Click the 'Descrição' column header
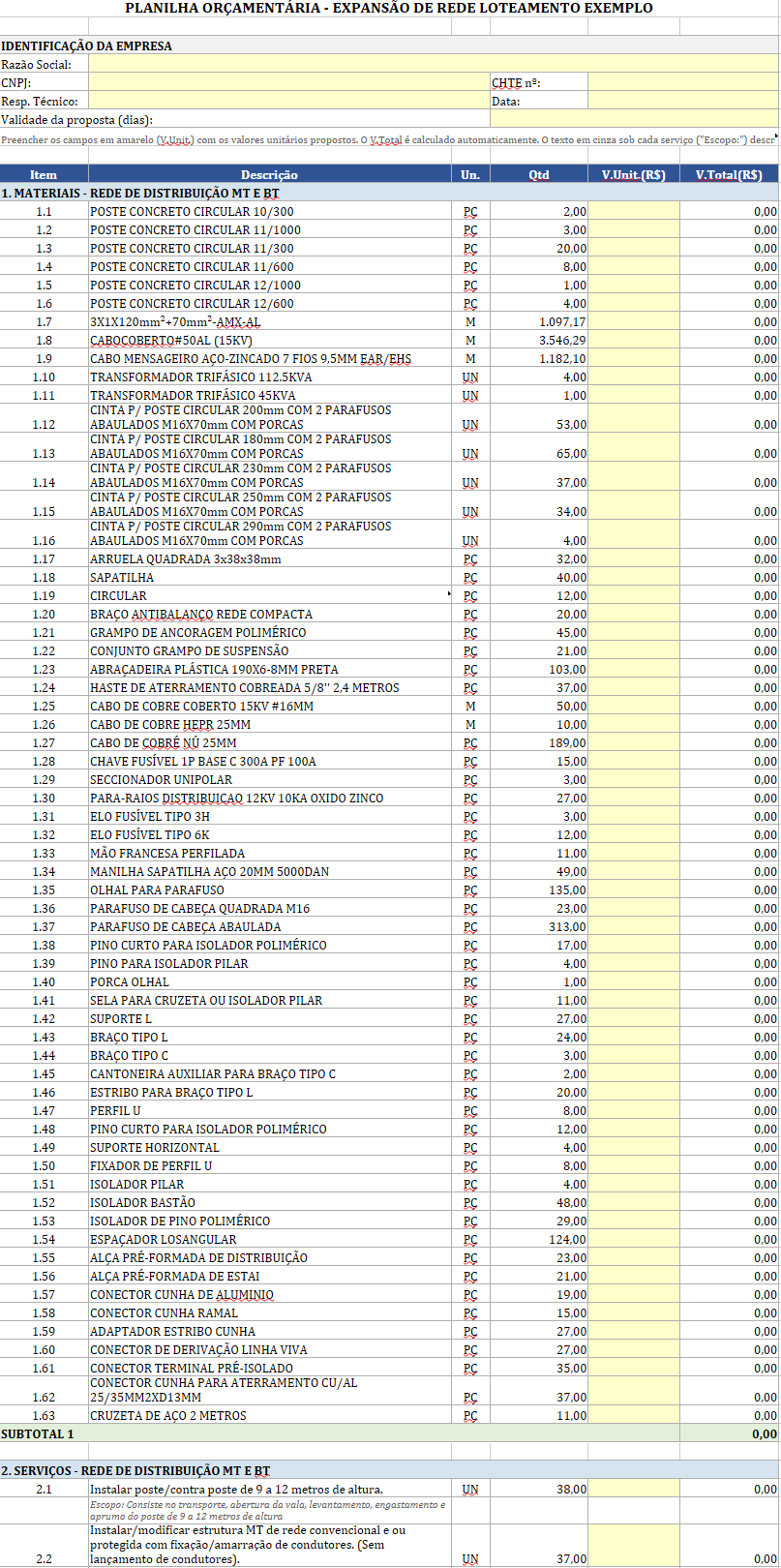 tap(269, 174)
